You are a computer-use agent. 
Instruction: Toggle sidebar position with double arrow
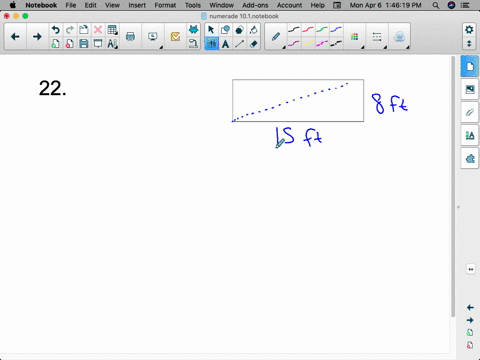(470, 269)
